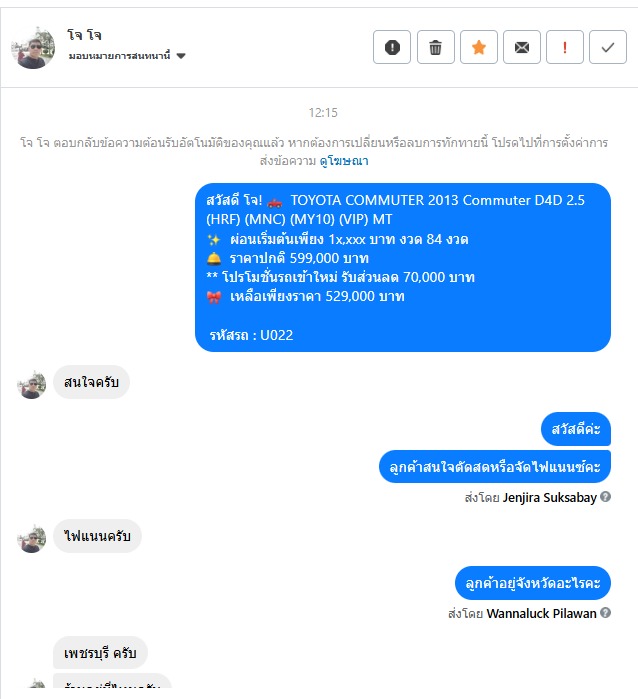638x699 pixels.
Task: Click avatar beside สนใจครับ message
Action: coord(31,385)
